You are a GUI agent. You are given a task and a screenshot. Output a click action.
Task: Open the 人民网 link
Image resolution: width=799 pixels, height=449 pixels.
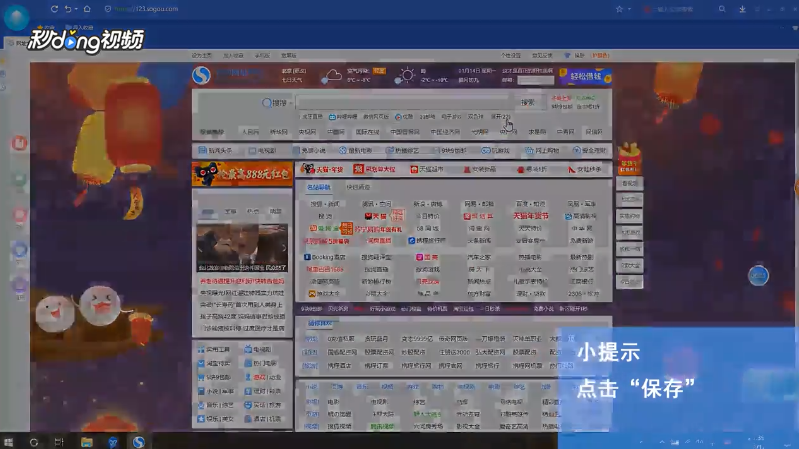pyautogui.click(x=250, y=132)
